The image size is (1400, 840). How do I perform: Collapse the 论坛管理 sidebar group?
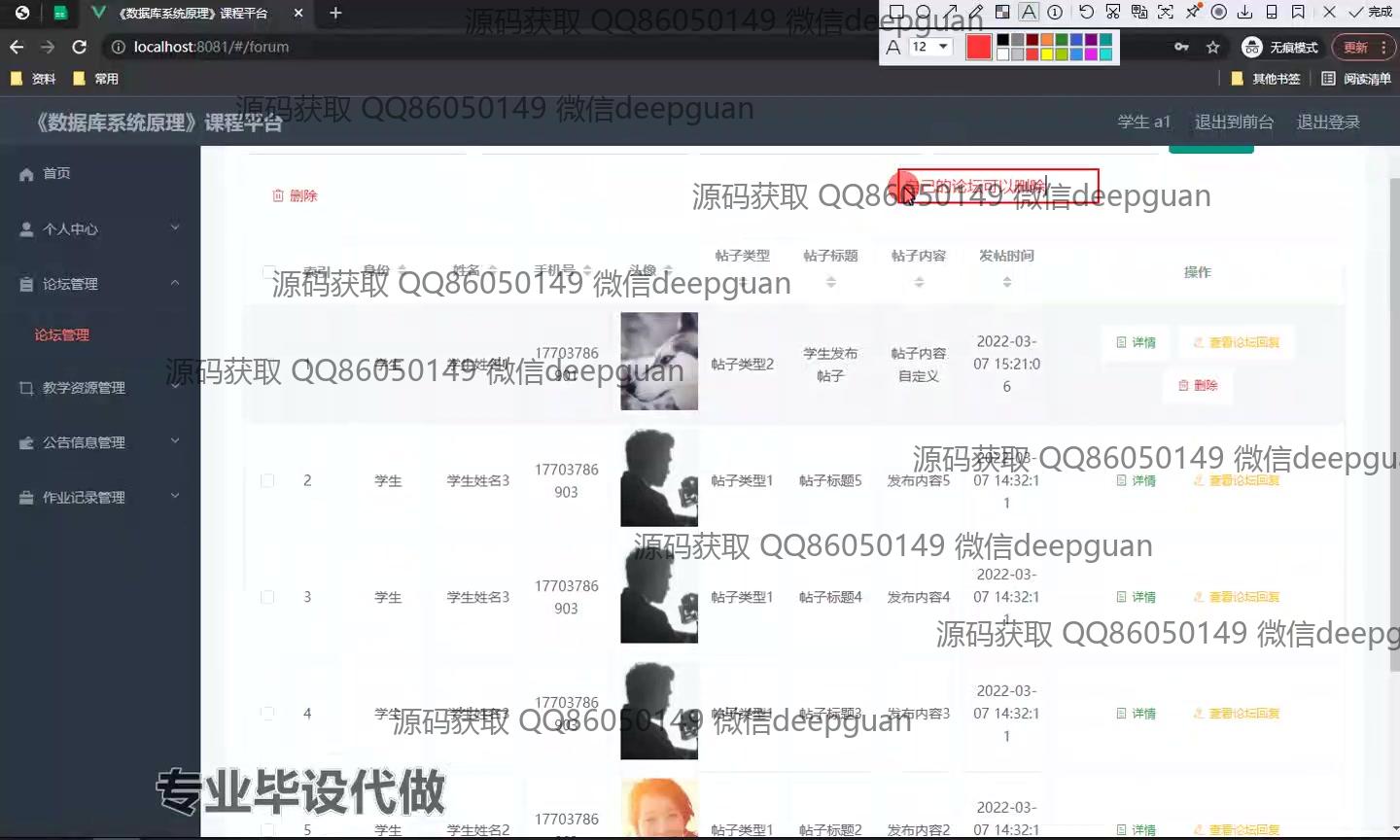[x=100, y=284]
